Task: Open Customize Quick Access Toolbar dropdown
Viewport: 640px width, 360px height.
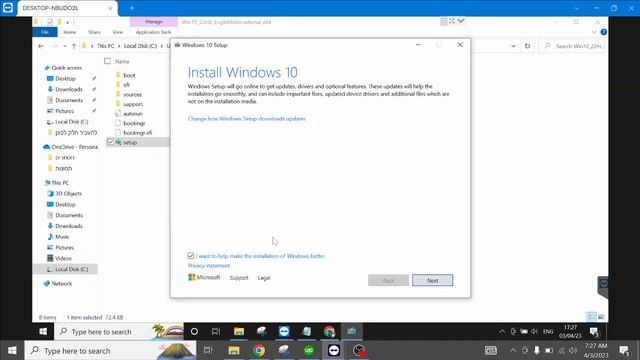Action: pyautogui.click(x=68, y=22)
